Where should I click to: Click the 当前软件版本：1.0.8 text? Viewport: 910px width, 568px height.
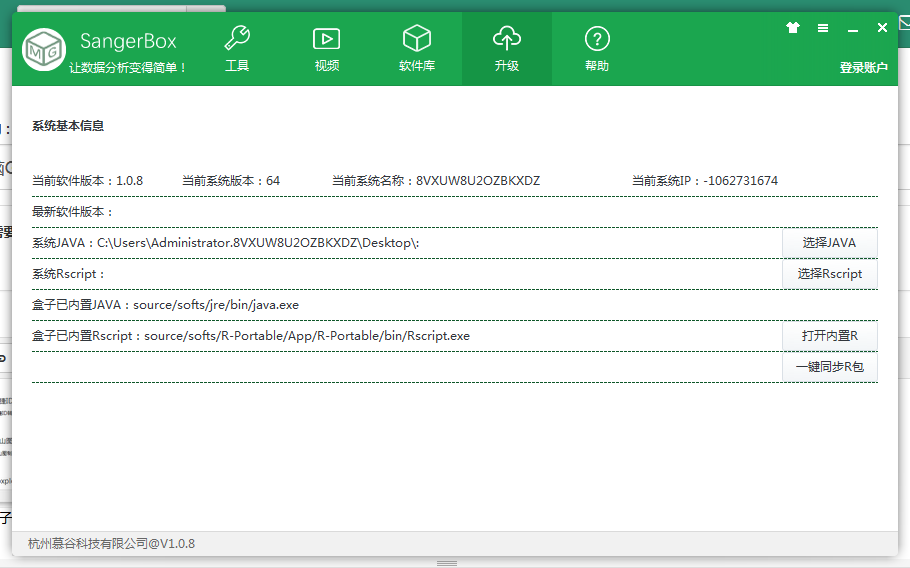point(88,181)
